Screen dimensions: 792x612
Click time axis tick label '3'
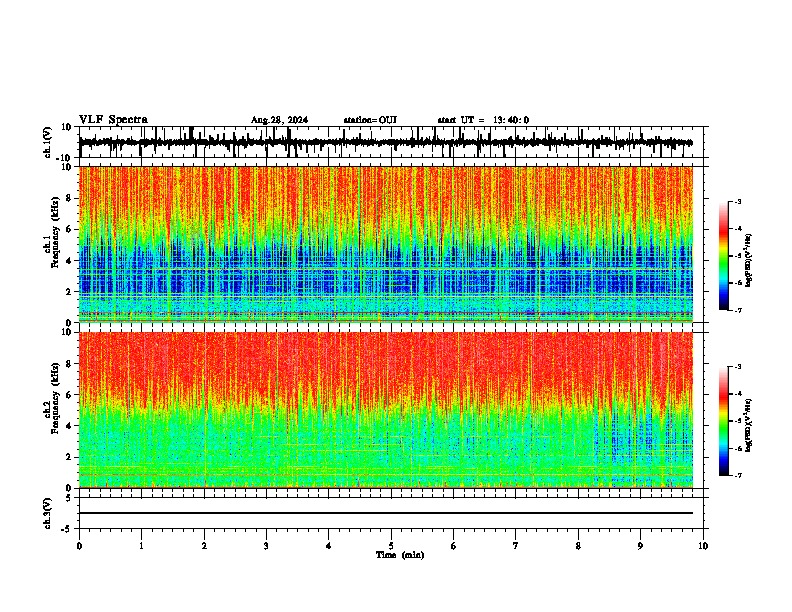(266, 546)
